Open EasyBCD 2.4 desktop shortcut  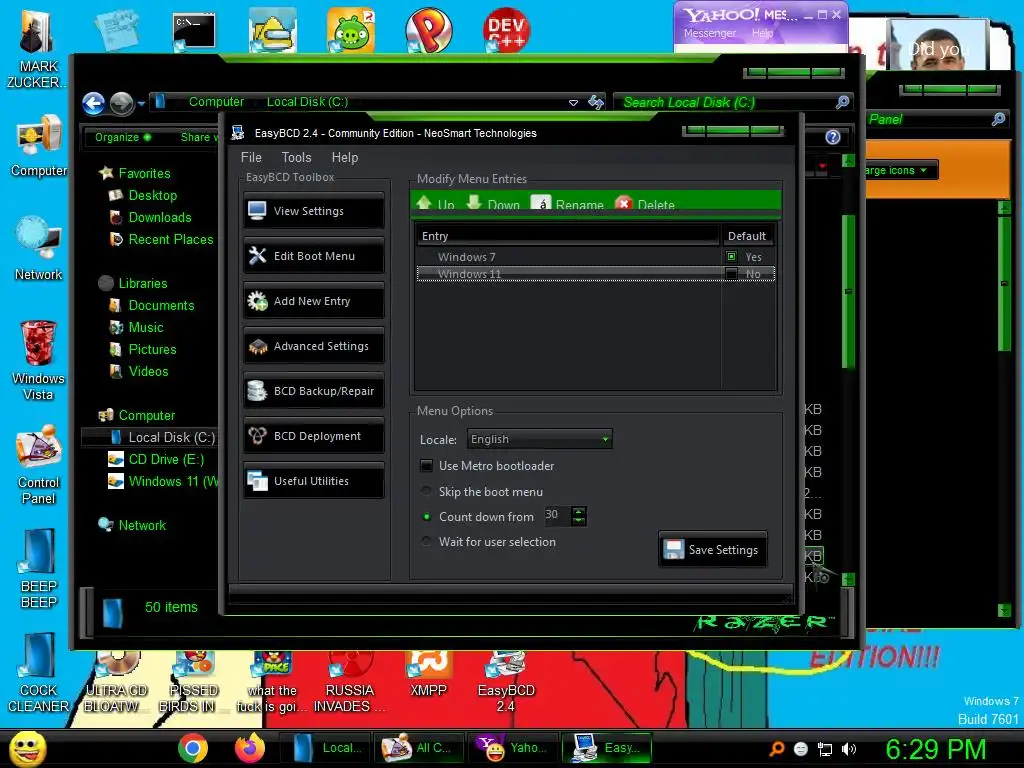click(506, 682)
